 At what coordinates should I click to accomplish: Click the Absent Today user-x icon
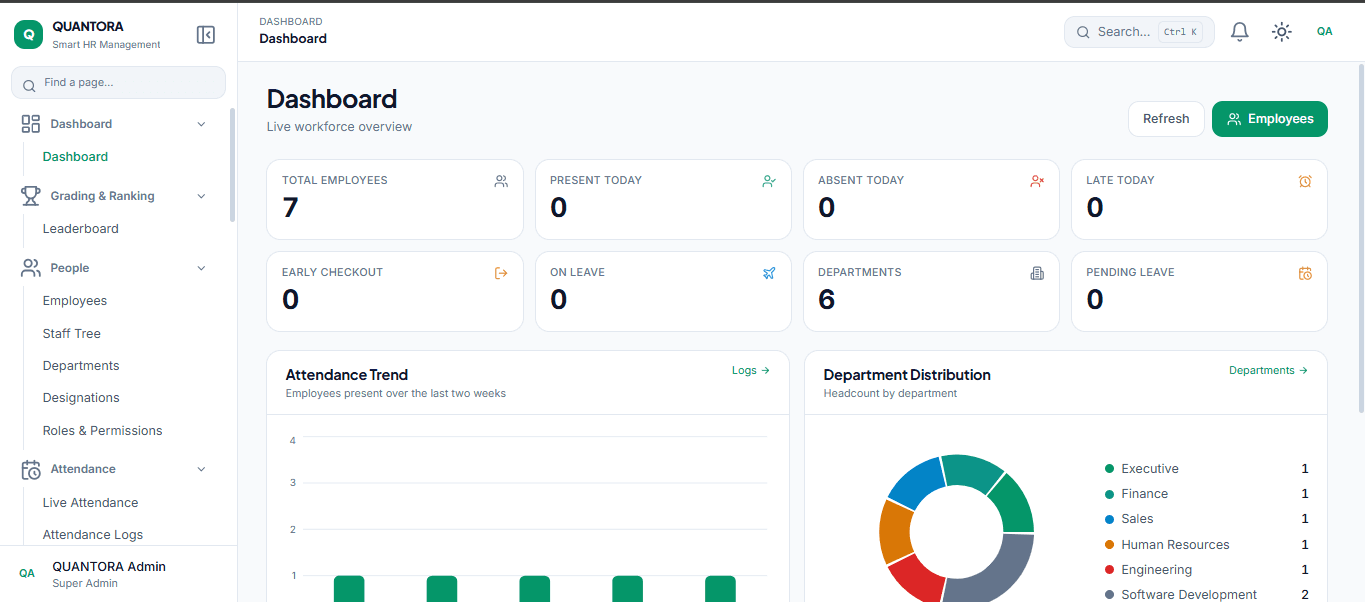pos(1037,181)
